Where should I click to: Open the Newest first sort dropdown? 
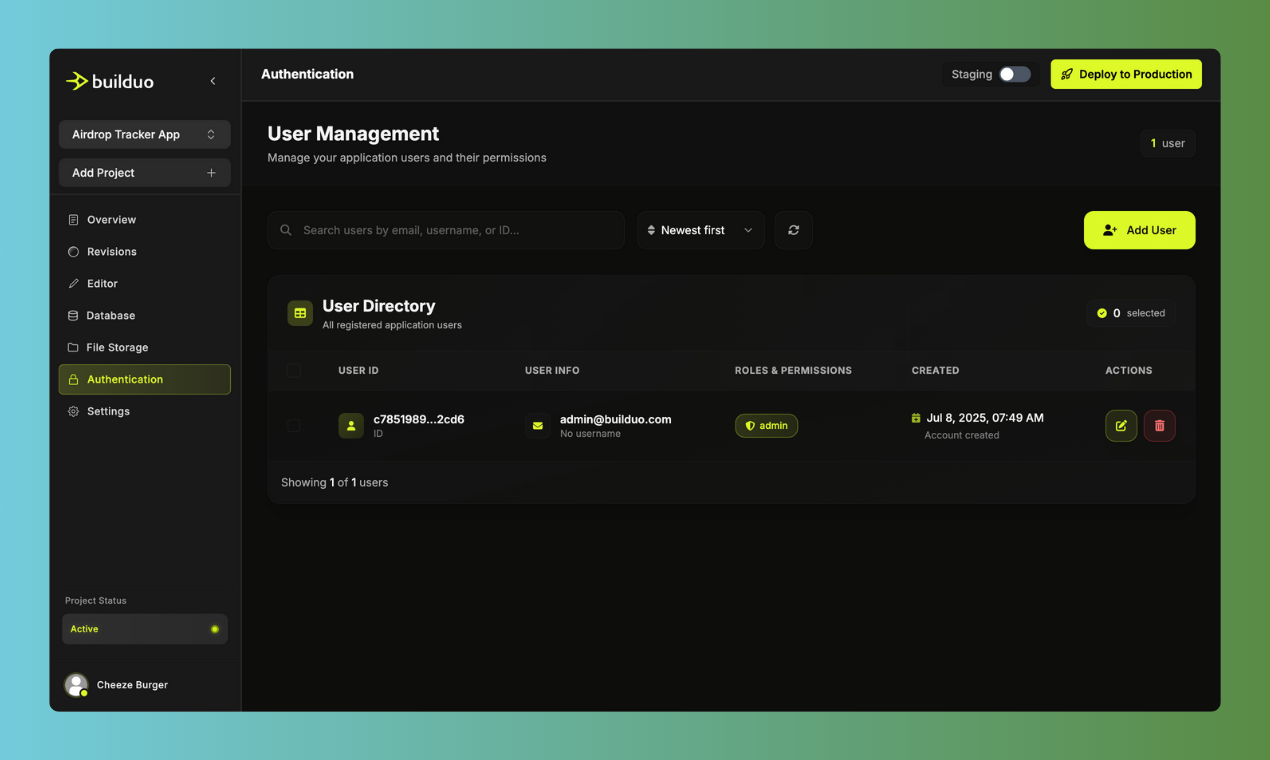pyautogui.click(x=700, y=230)
